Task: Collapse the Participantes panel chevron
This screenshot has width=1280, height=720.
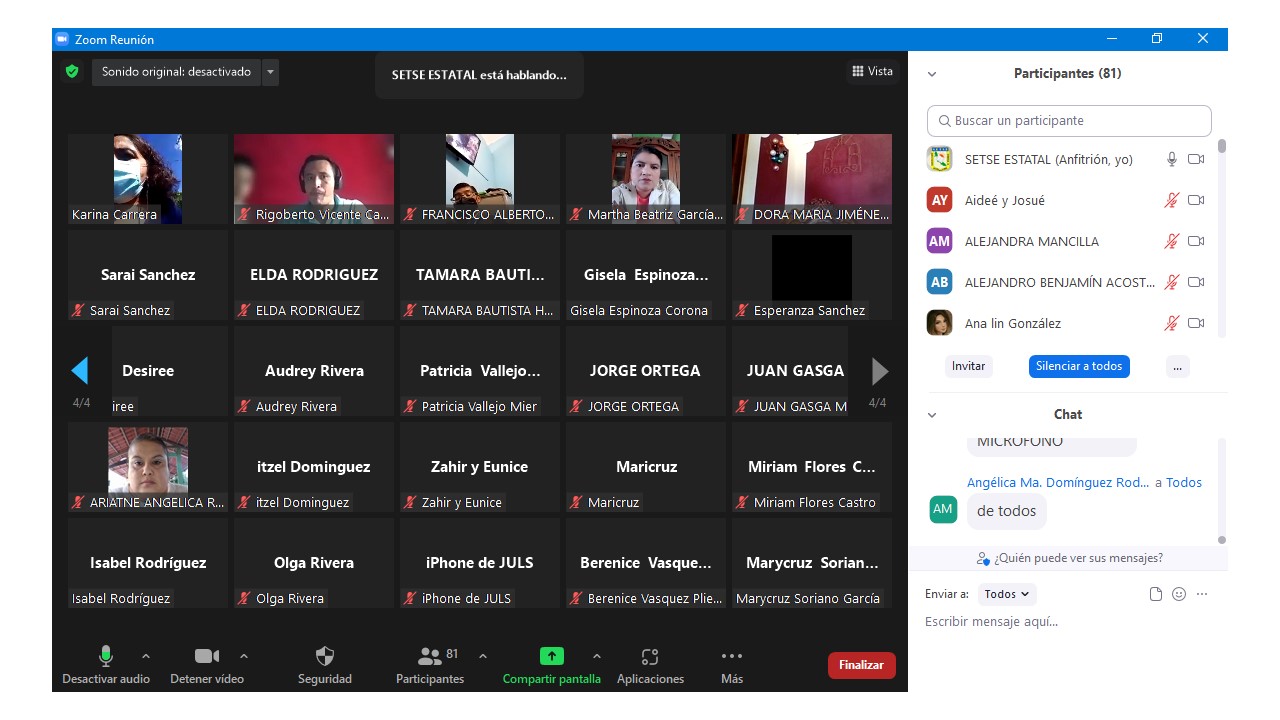Action: coord(932,74)
